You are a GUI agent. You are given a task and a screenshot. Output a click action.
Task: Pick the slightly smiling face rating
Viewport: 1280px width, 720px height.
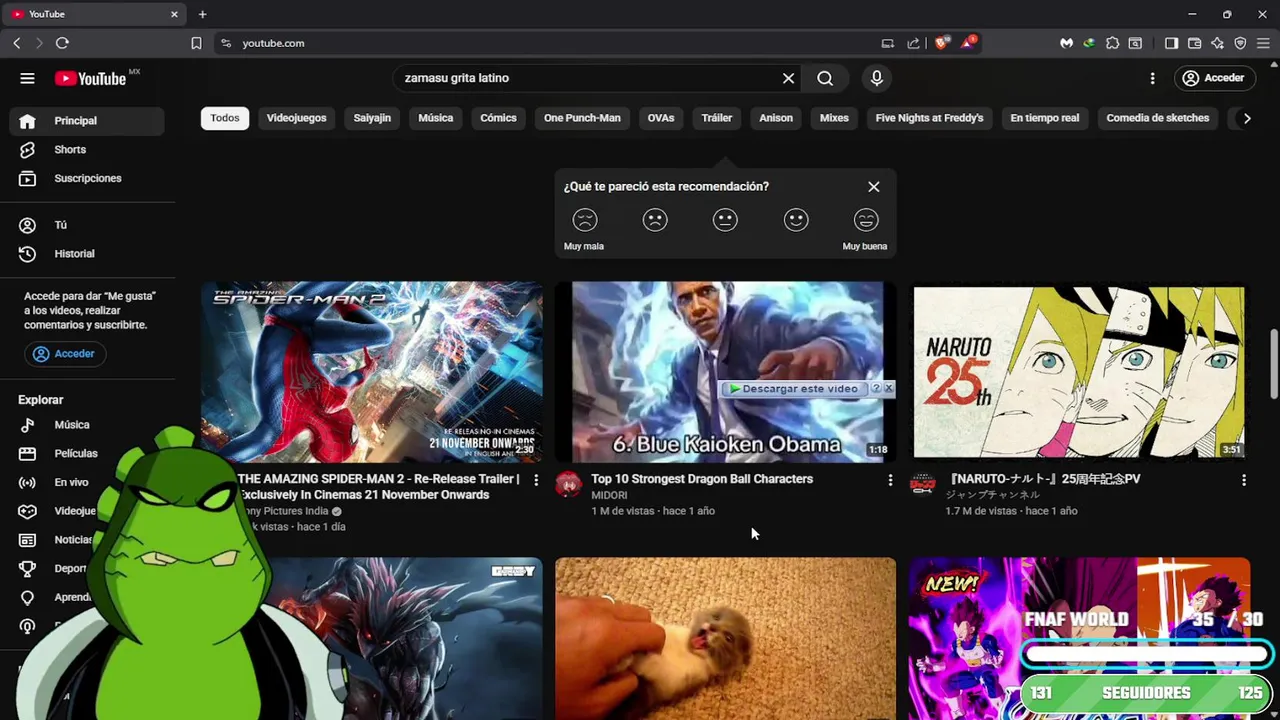[x=796, y=220]
